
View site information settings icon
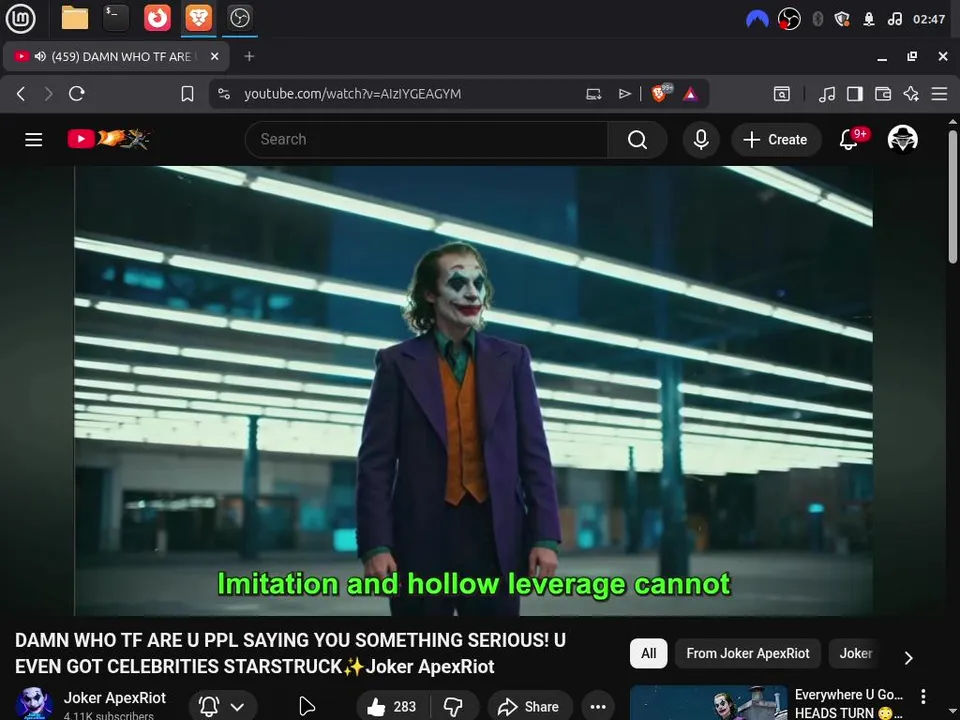pos(224,94)
